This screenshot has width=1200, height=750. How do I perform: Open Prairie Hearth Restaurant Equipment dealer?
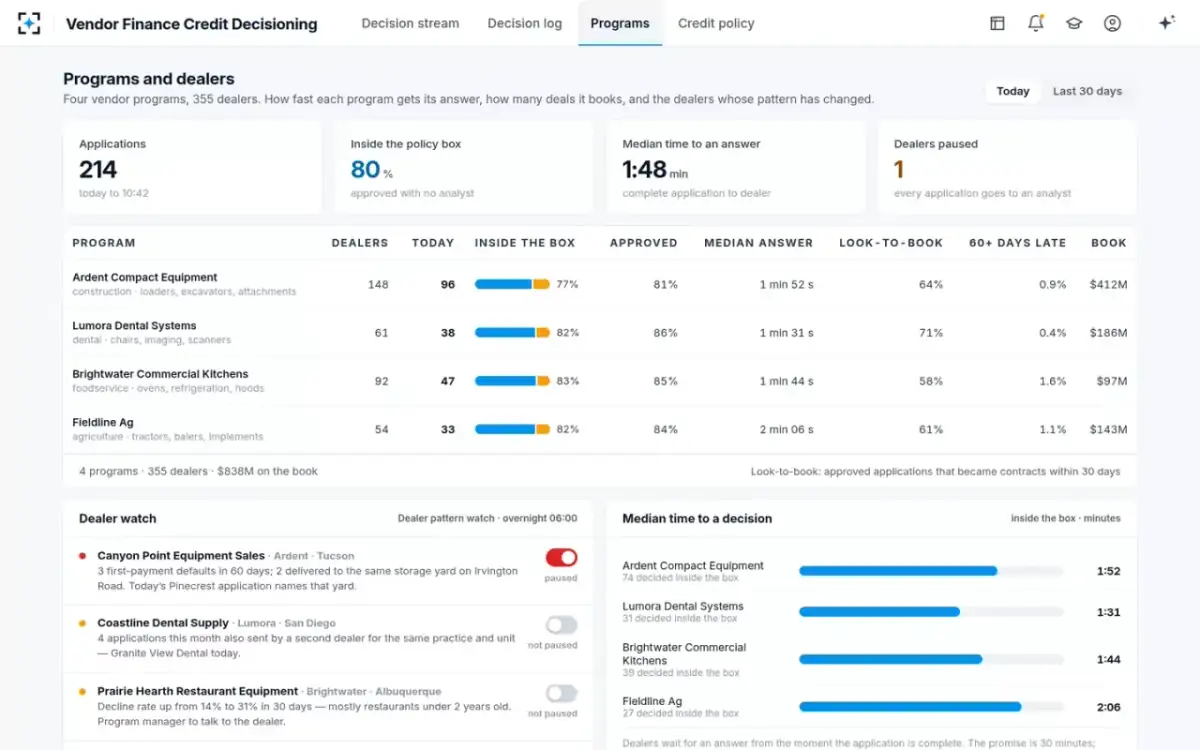pos(198,691)
